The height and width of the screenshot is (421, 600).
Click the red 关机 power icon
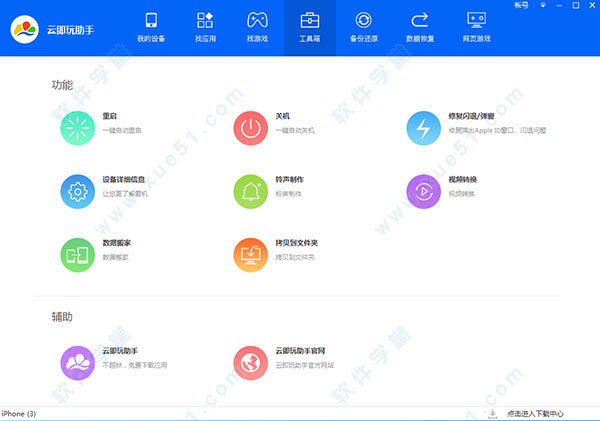click(251, 128)
